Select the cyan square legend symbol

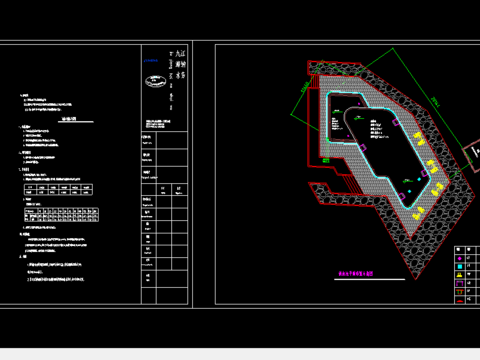460,267
